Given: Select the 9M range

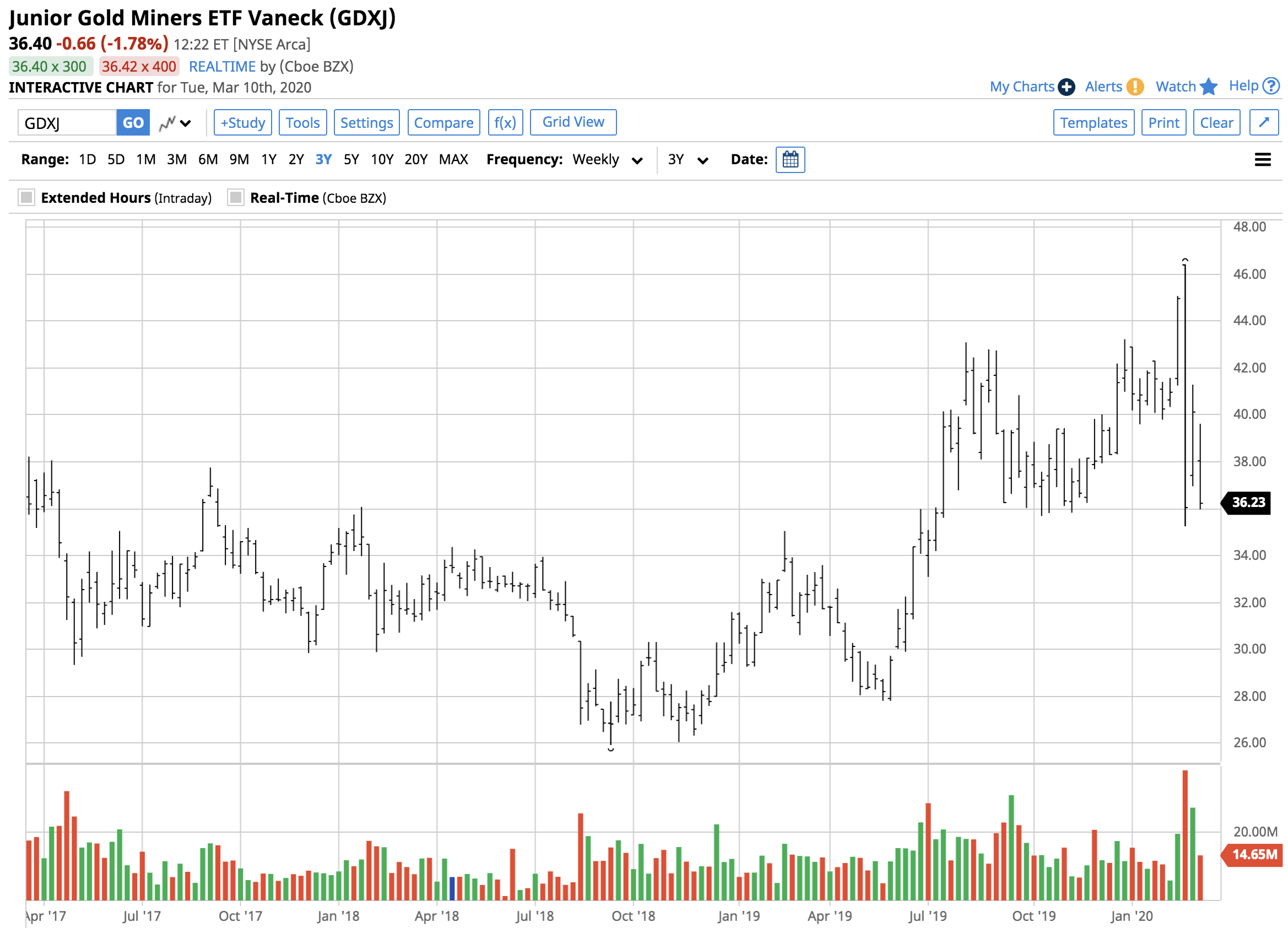Looking at the screenshot, I should pyautogui.click(x=239, y=160).
